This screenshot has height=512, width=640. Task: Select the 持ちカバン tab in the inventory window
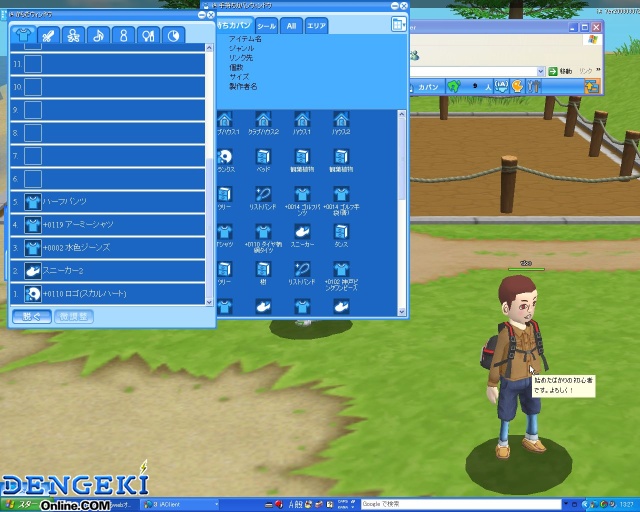tap(235, 25)
